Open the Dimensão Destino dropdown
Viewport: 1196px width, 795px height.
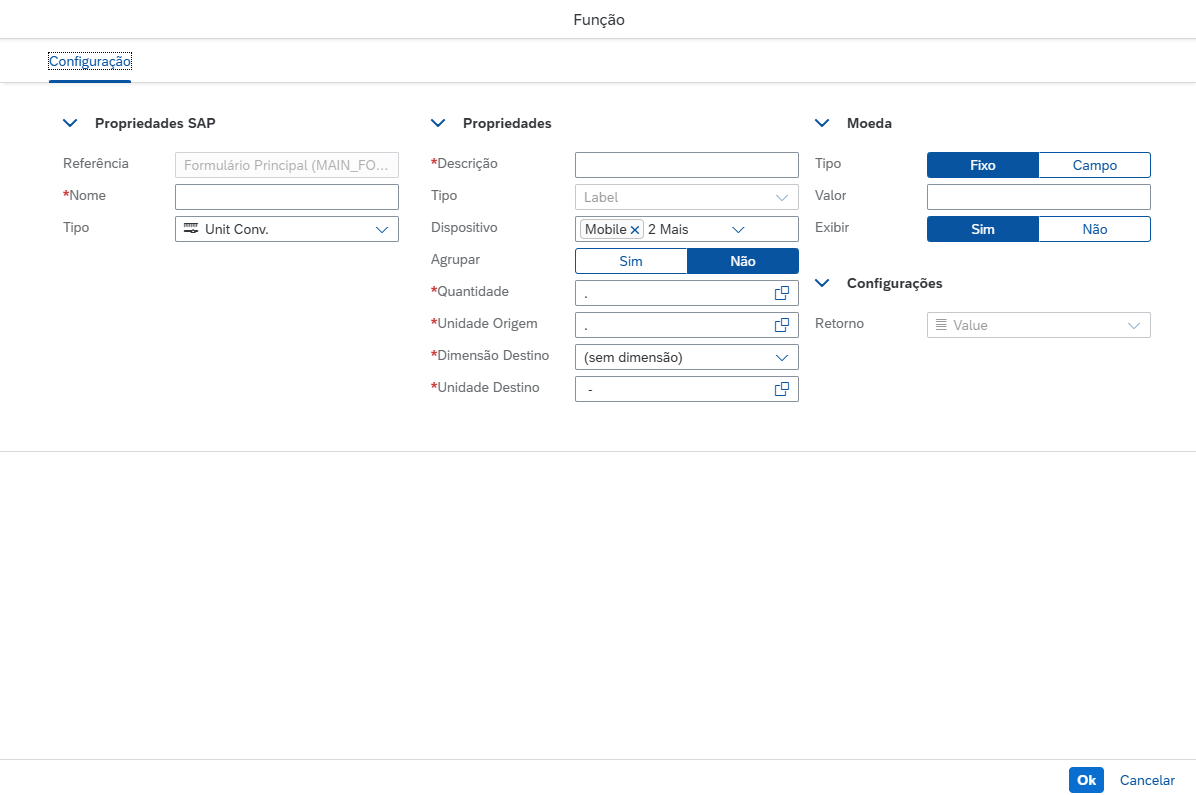tap(782, 357)
